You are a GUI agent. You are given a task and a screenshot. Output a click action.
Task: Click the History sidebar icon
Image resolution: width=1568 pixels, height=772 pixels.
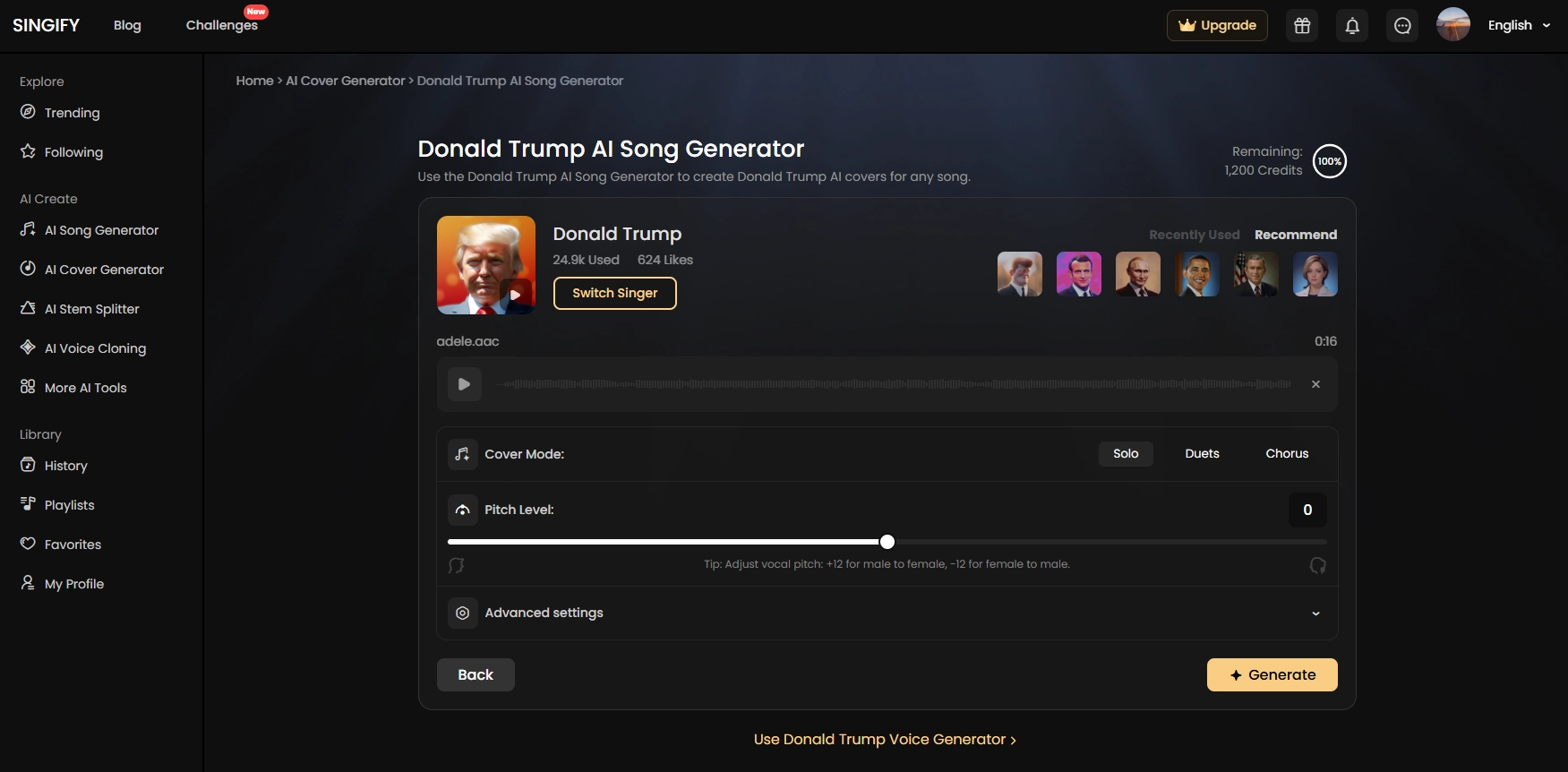(x=28, y=465)
